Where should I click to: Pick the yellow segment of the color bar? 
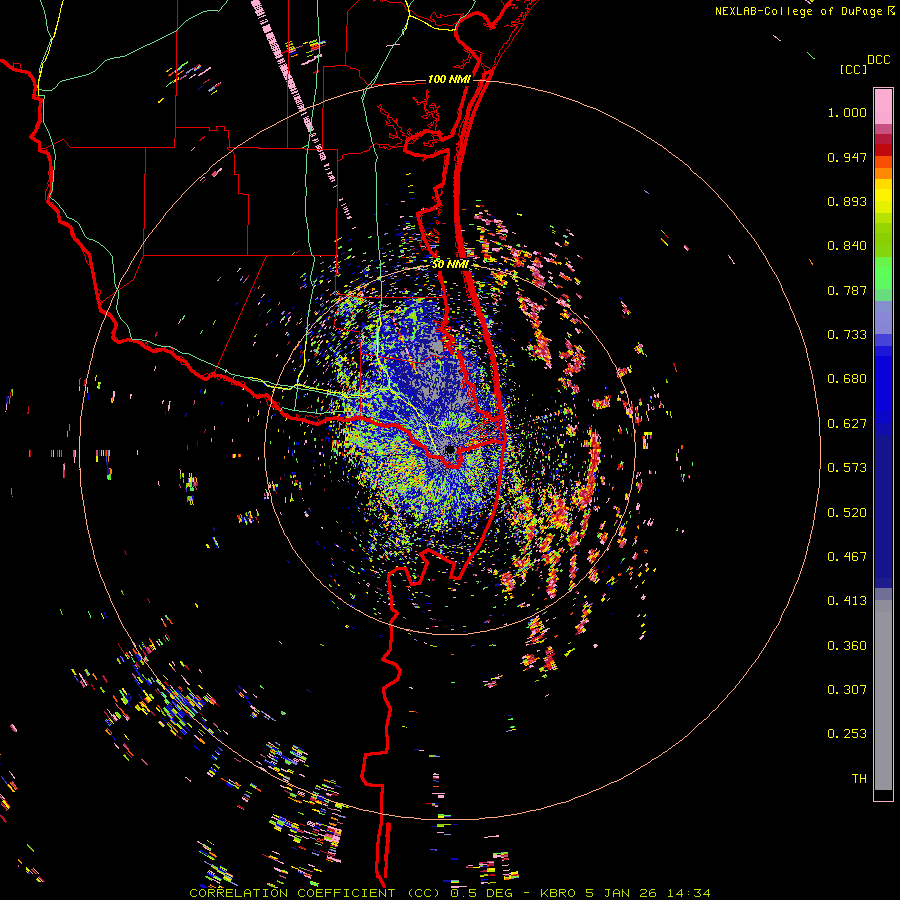883,197
